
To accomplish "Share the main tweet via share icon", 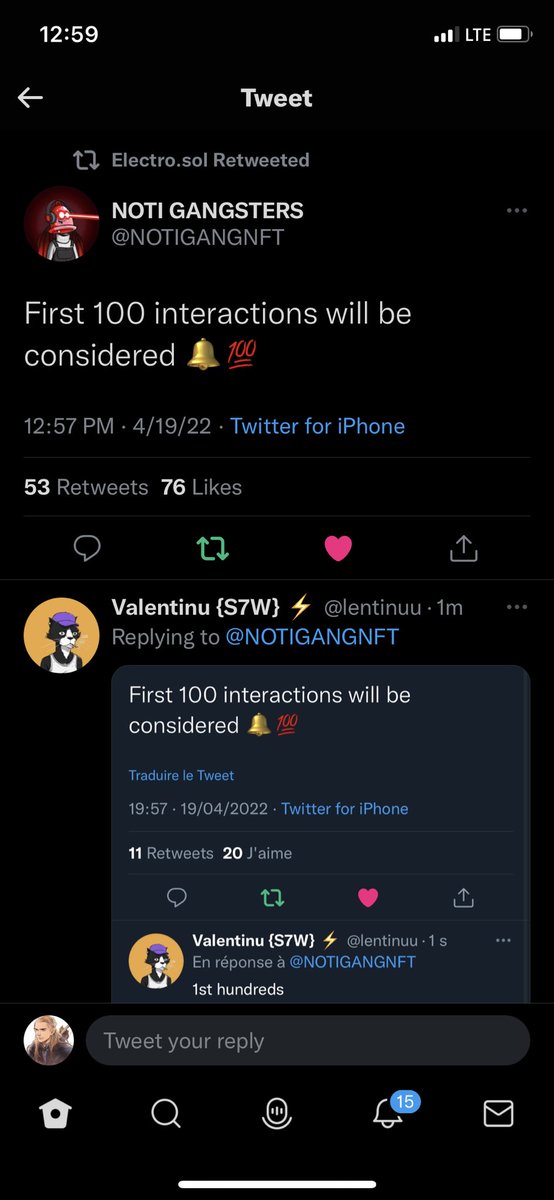I will click(x=464, y=547).
